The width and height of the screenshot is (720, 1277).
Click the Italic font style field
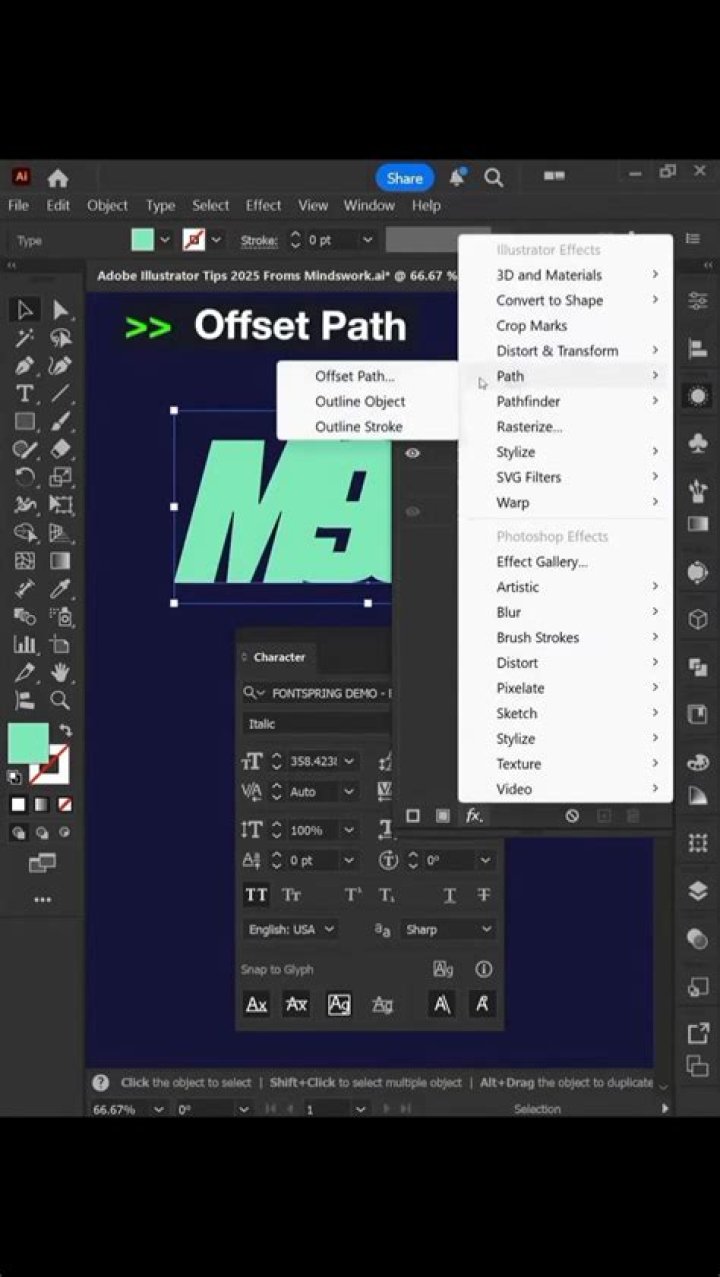click(x=316, y=724)
